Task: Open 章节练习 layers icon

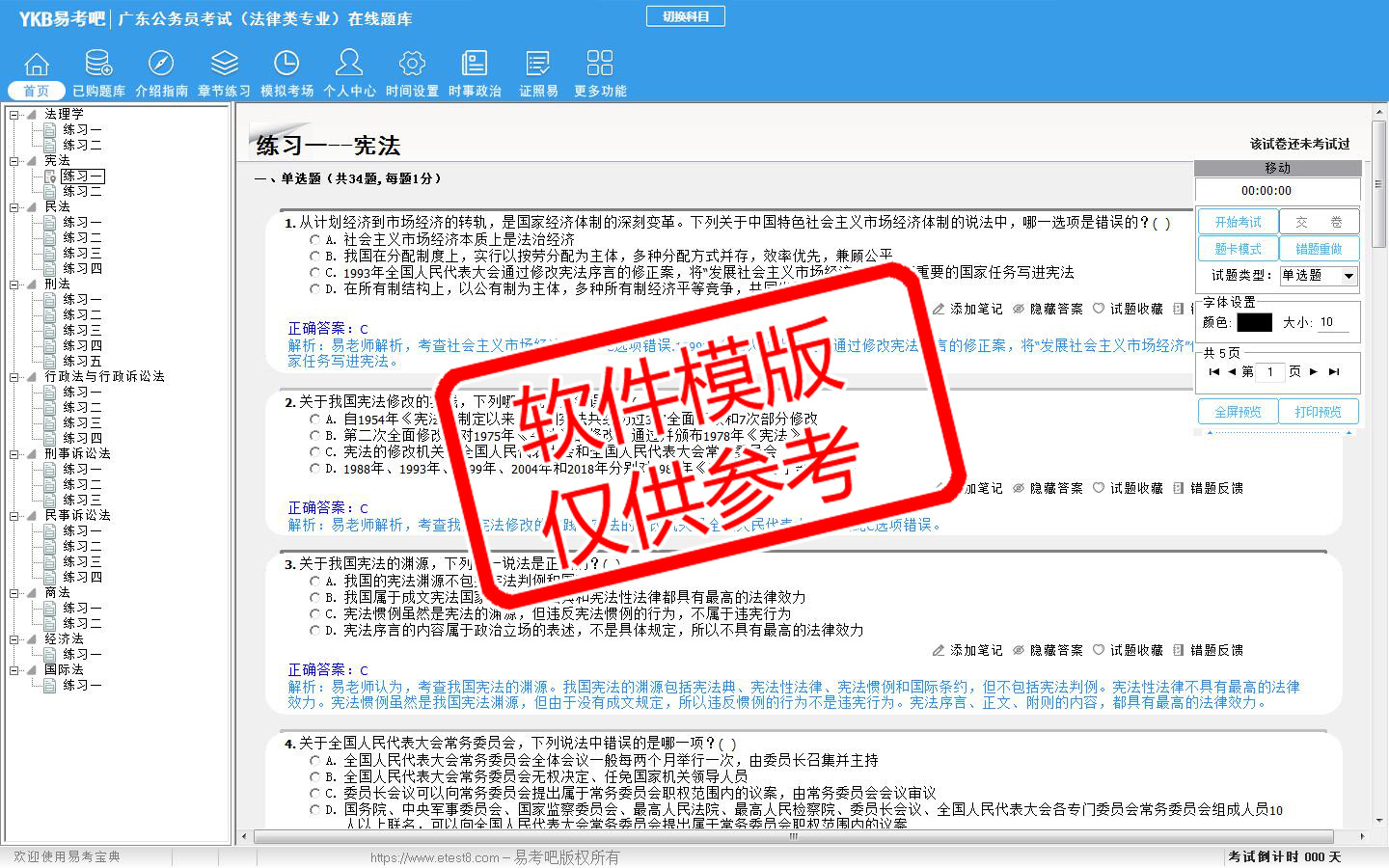Action: 224,64
